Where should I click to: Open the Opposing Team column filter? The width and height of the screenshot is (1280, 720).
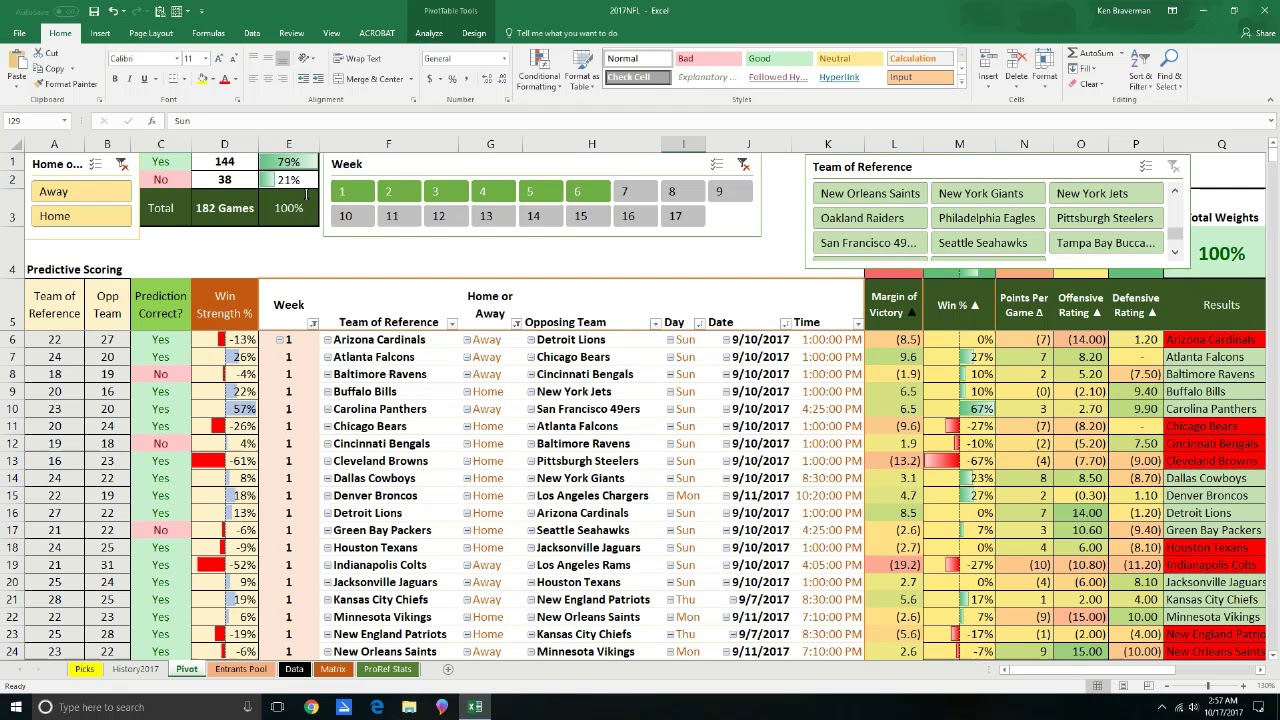point(655,323)
